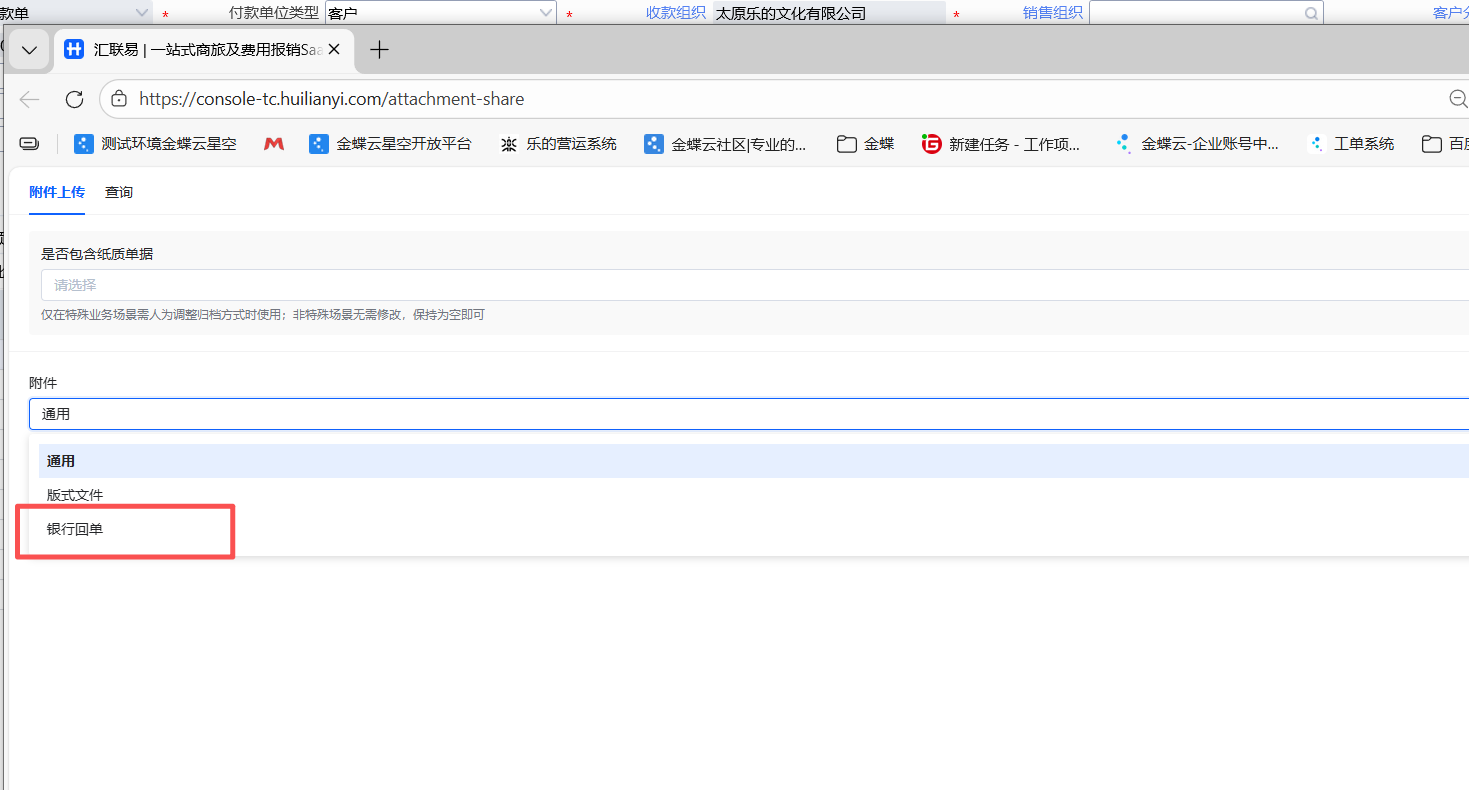
Task: Open the 金蝶 bookmarks folder
Action: (866, 144)
